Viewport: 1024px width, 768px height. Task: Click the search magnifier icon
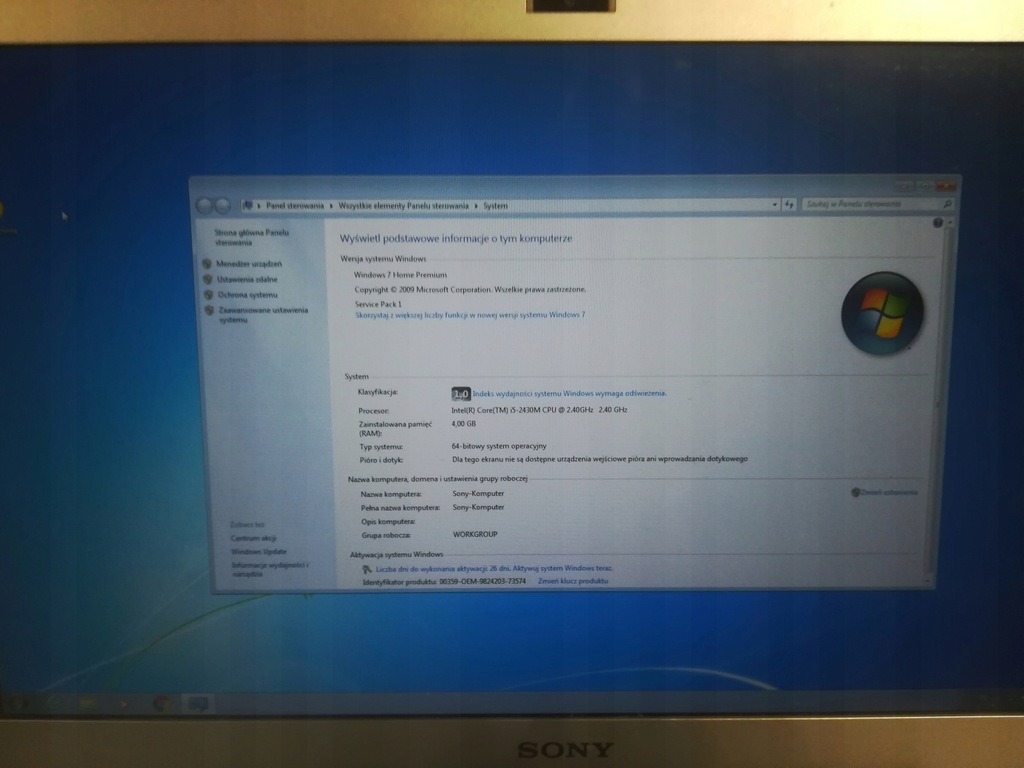coord(947,204)
